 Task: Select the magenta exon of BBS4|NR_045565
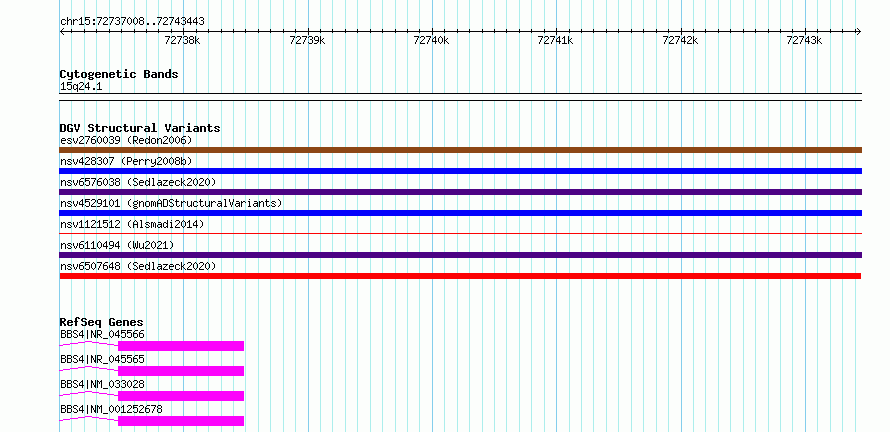pyautogui.click(x=180, y=371)
